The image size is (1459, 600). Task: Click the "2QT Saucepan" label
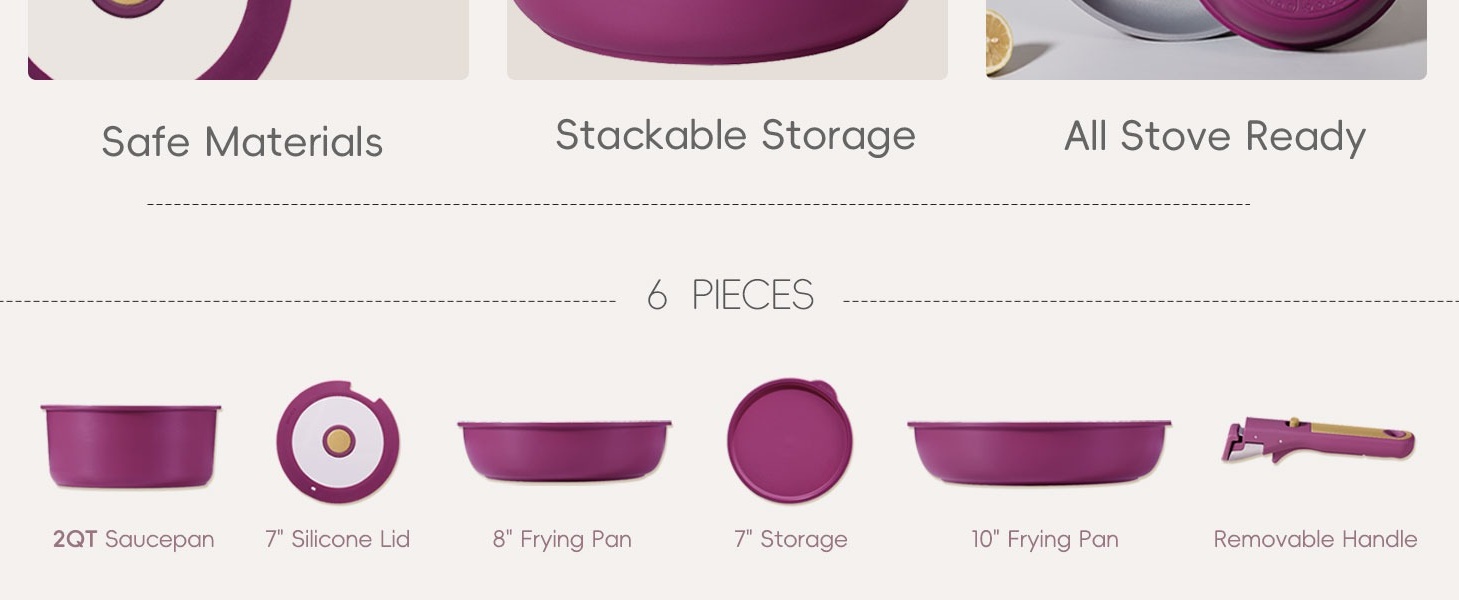133,539
